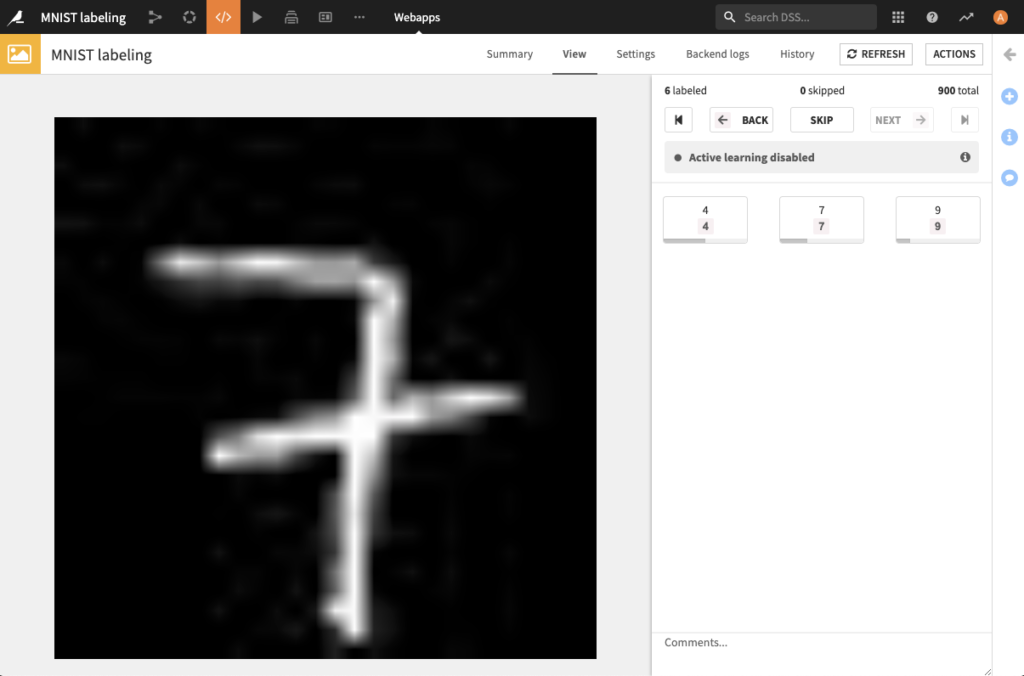
Task: Expand the three-dots more menu
Action: click(359, 17)
